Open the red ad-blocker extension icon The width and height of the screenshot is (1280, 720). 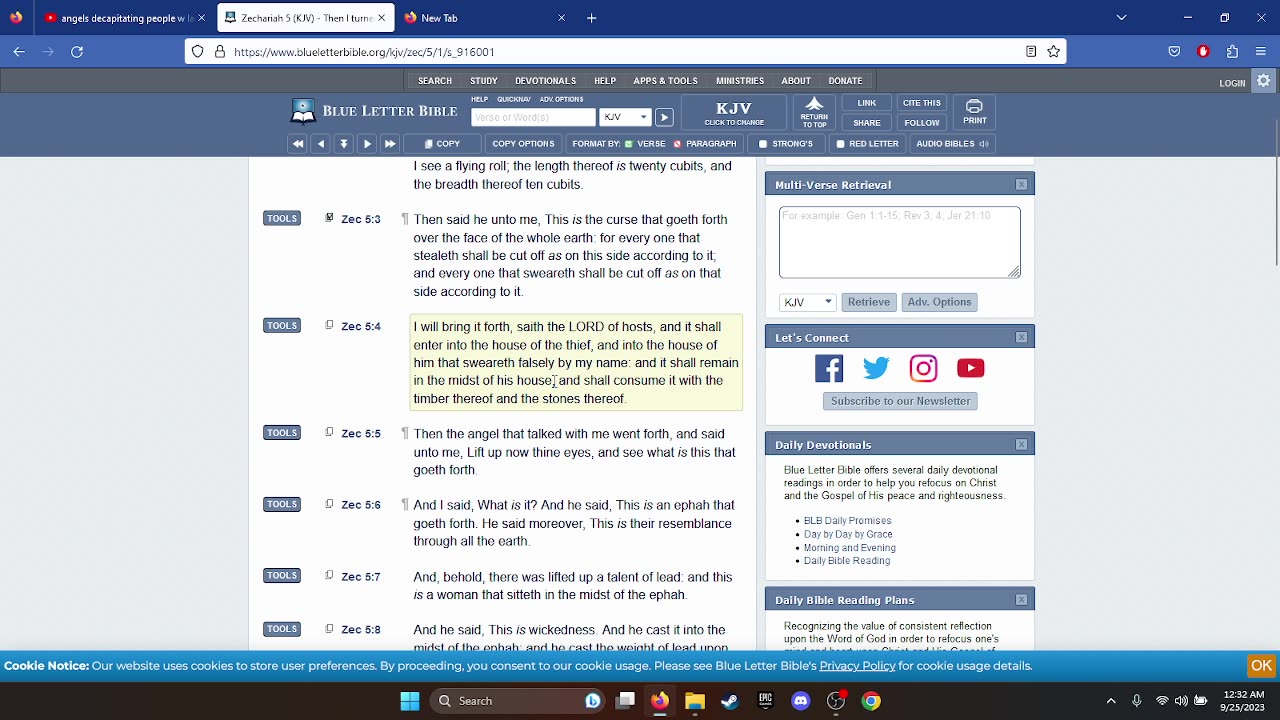click(1203, 52)
